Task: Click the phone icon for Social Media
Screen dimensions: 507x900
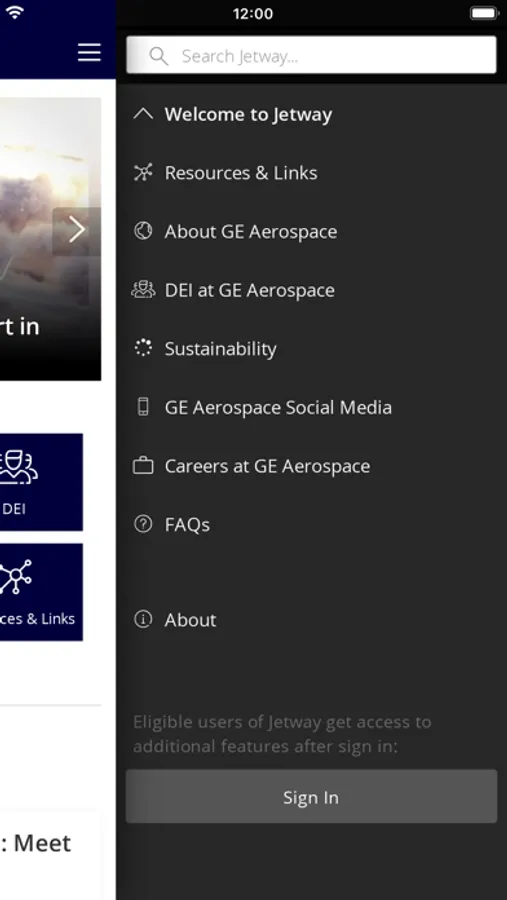Action: (143, 406)
